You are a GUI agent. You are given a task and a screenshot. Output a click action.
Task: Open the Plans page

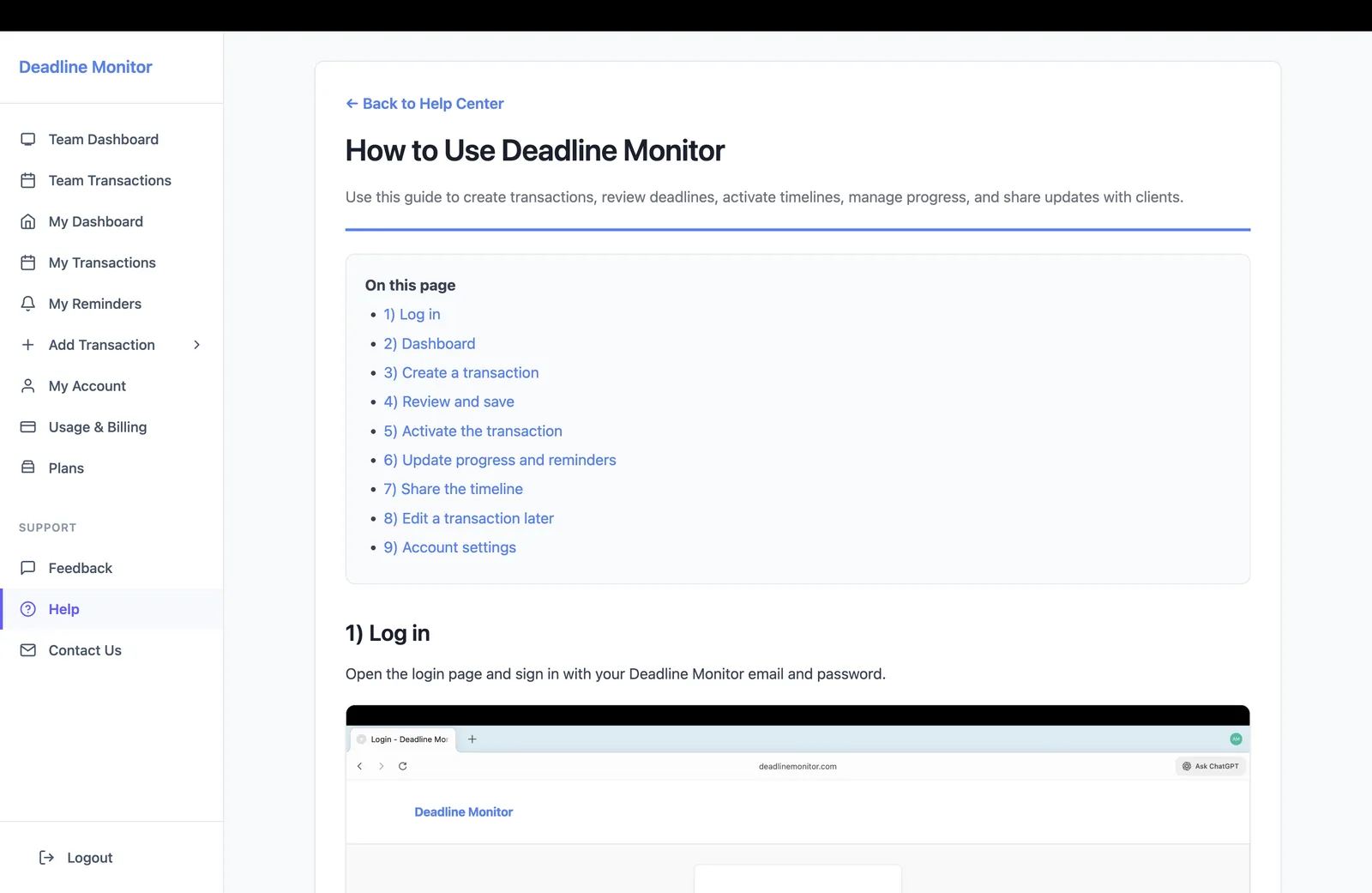pos(111,468)
